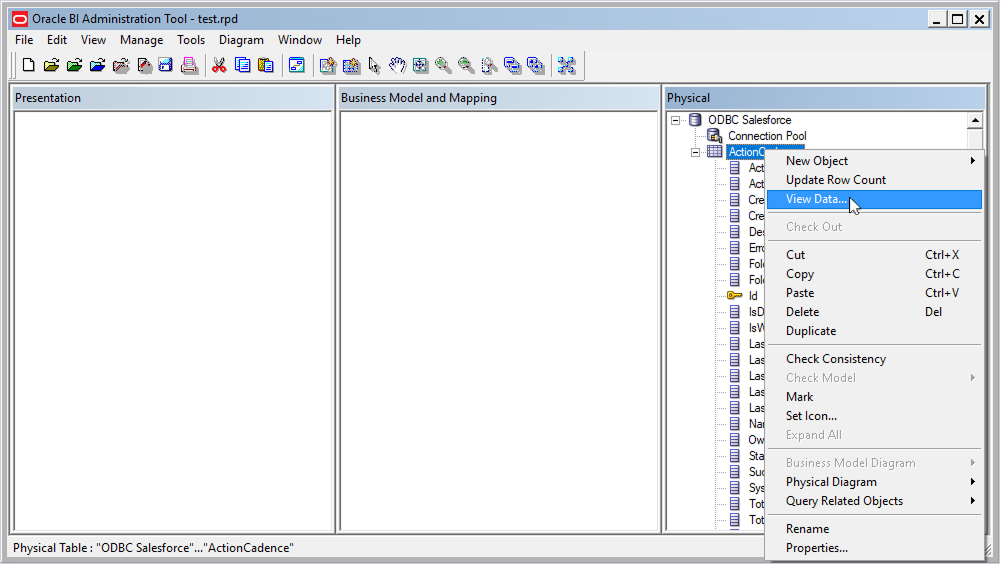Select Cut in the context menu
The image size is (1000, 564).
point(874,255)
